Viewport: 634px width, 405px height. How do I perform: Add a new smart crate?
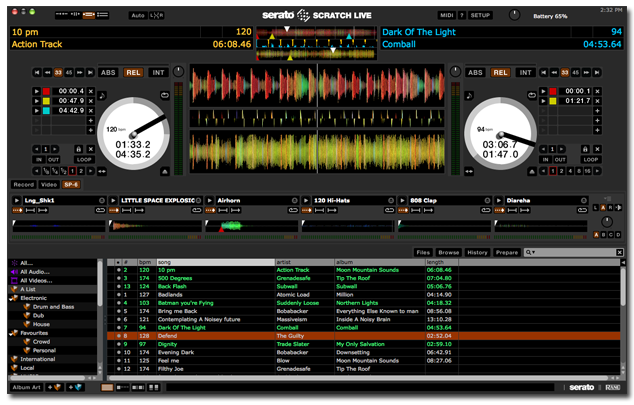coord(75,387)
